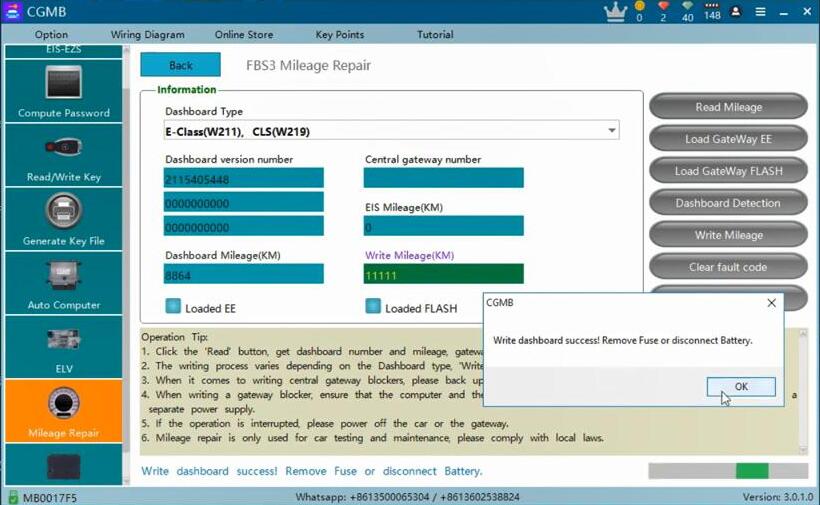Toggle the Loaded EE indicator
The height and width of the screenshot is (505, 820).
click(x=174, y=307)
